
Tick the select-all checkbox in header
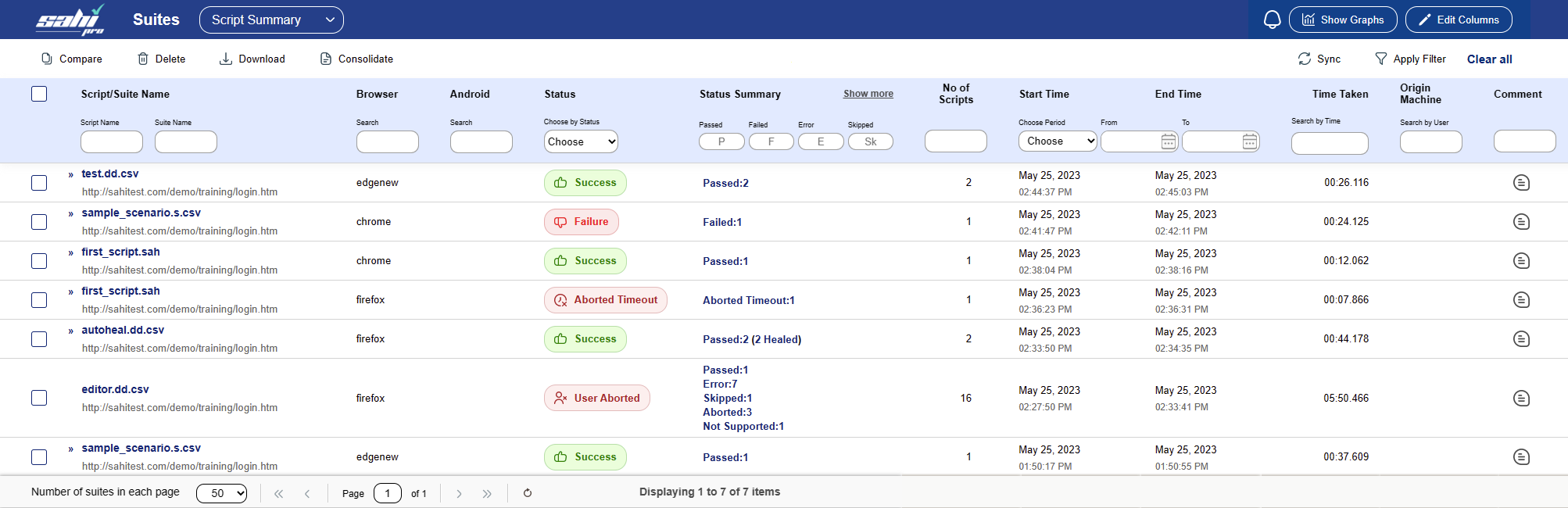point(39,94)
